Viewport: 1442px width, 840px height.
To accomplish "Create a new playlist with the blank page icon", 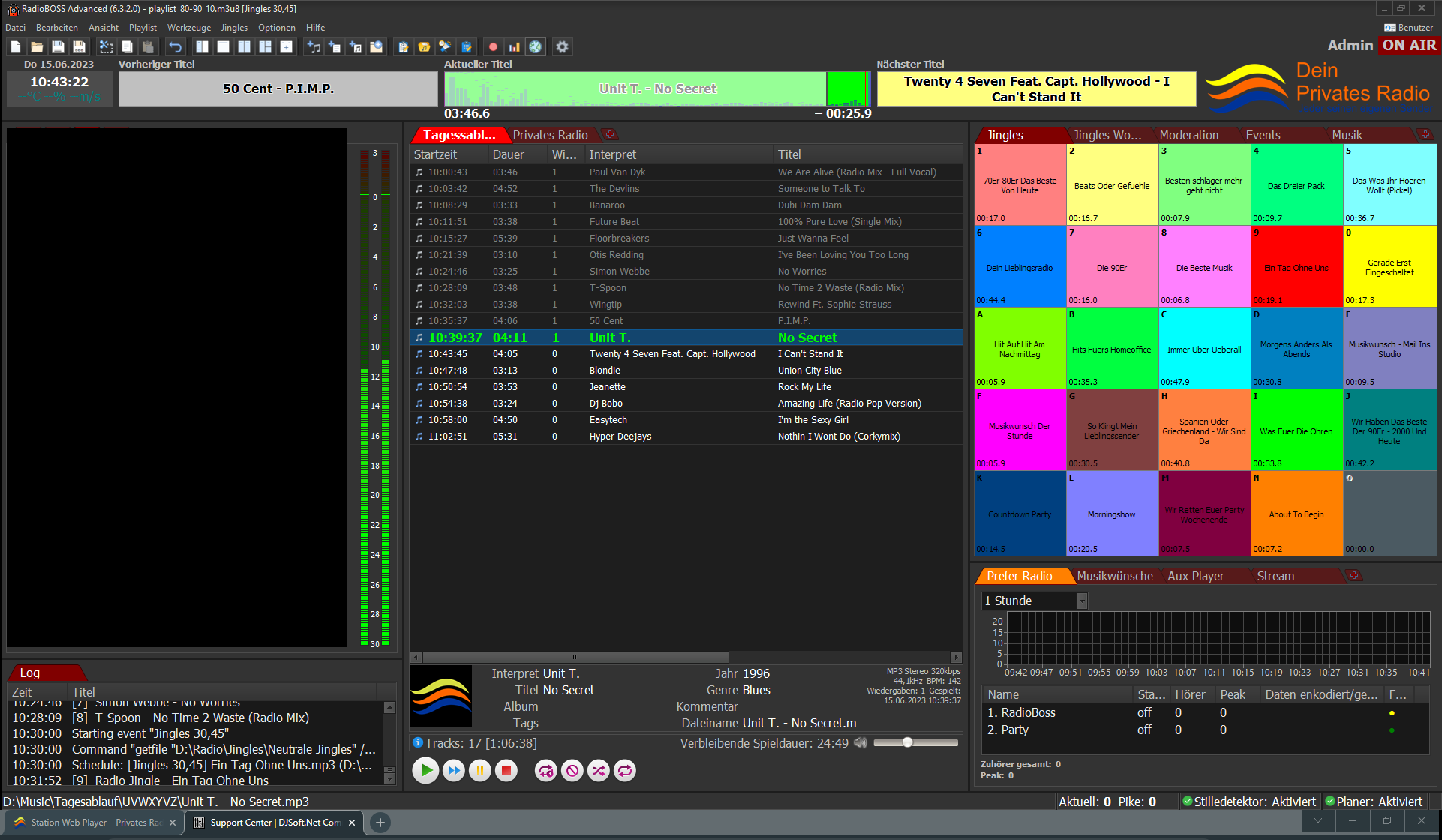I will tap(16, 46).
